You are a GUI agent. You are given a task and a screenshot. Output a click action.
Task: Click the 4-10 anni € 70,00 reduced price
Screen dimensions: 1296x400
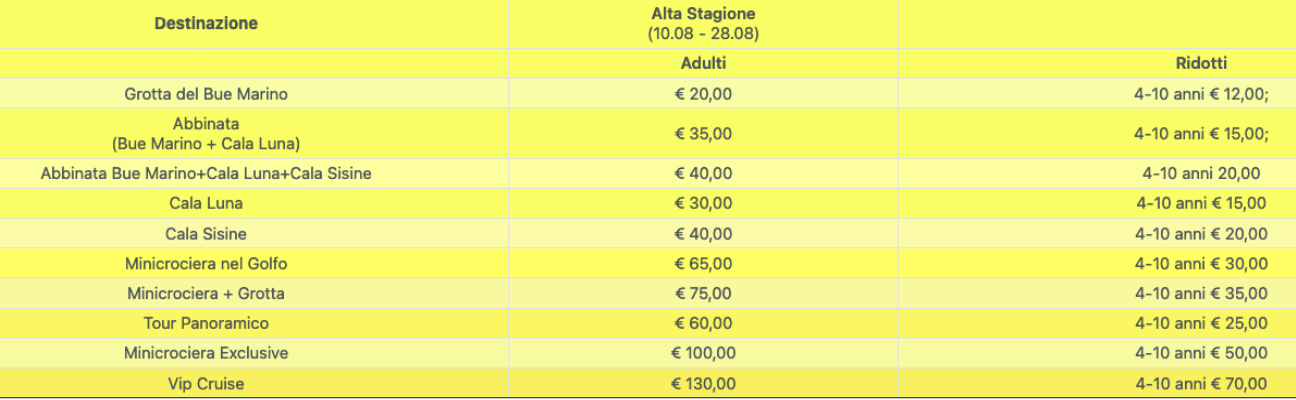click(x=1201, y=384)
